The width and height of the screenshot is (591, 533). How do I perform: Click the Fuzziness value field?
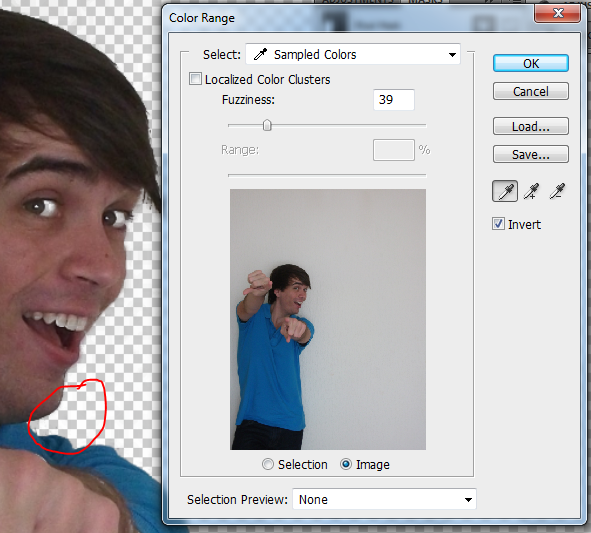(x=393, y=100)
